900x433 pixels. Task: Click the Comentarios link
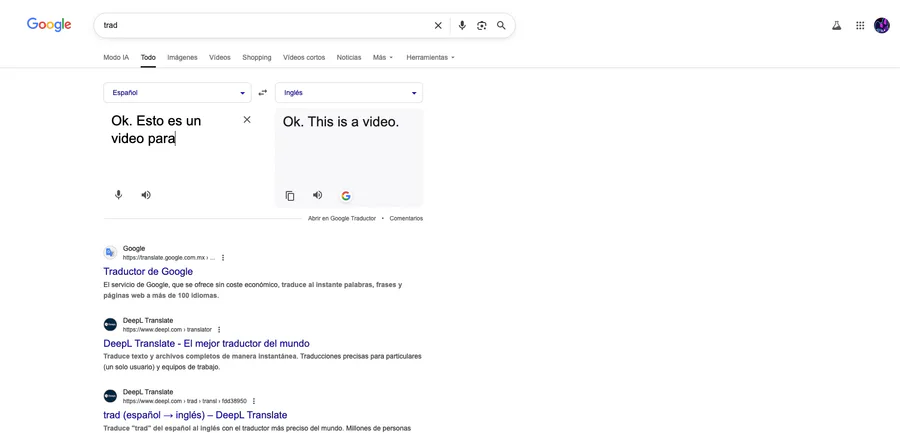pyautogui.click(x=406, y=218)
